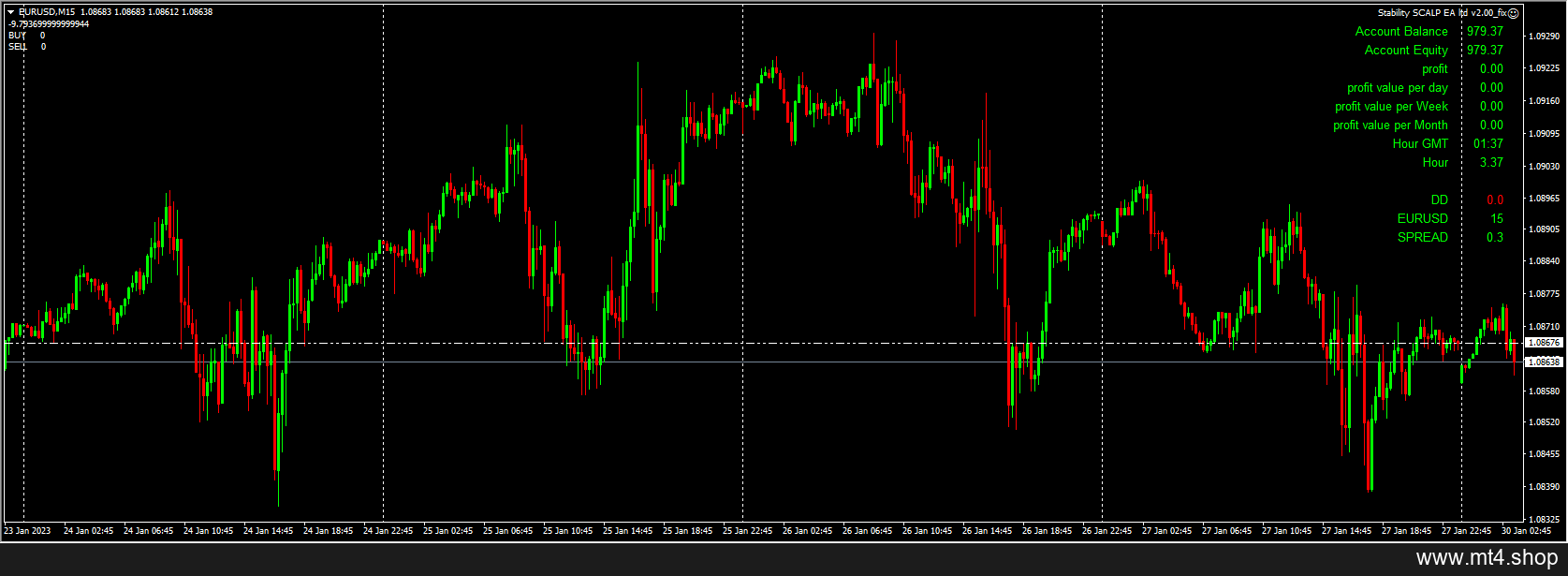Screen dimensions: 1568x576
Task: Click the BUY count label
Action: coord(18,35)
